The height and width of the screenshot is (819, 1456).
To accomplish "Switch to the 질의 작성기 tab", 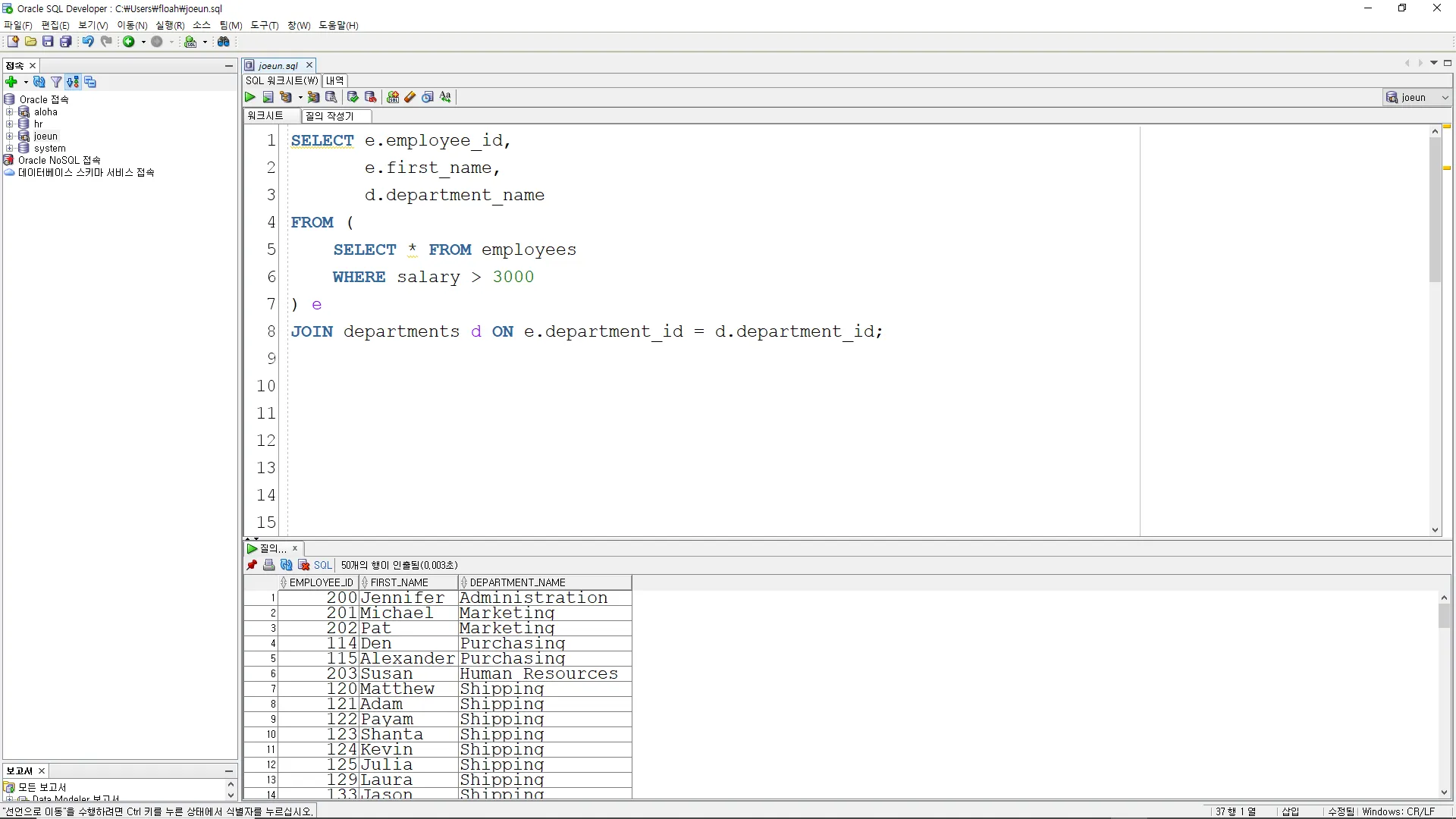I will click(330, 116).
